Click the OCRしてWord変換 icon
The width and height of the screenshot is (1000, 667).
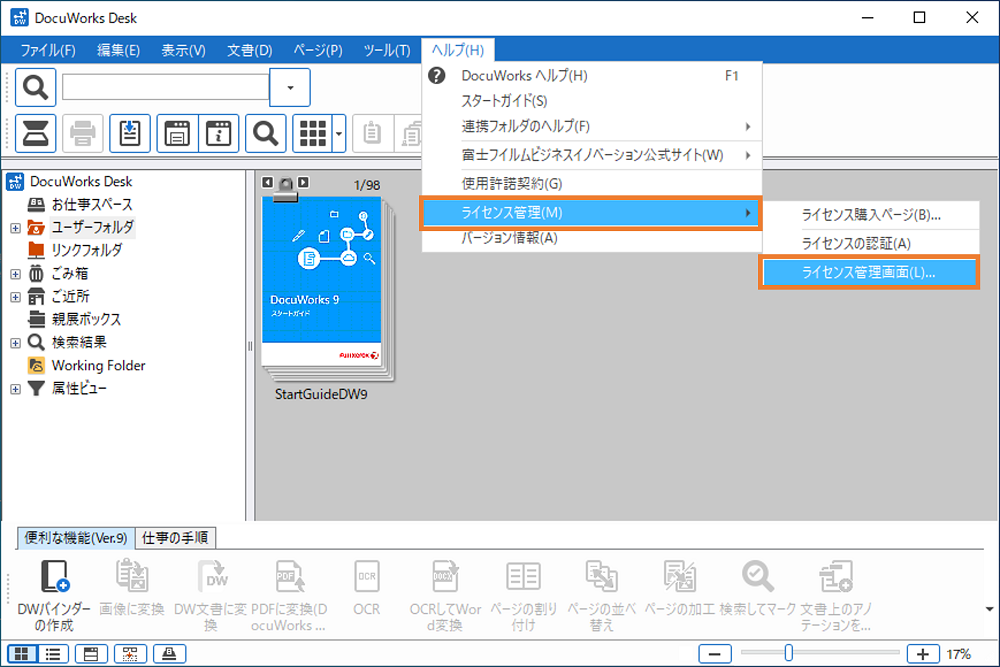pos(445,575)
